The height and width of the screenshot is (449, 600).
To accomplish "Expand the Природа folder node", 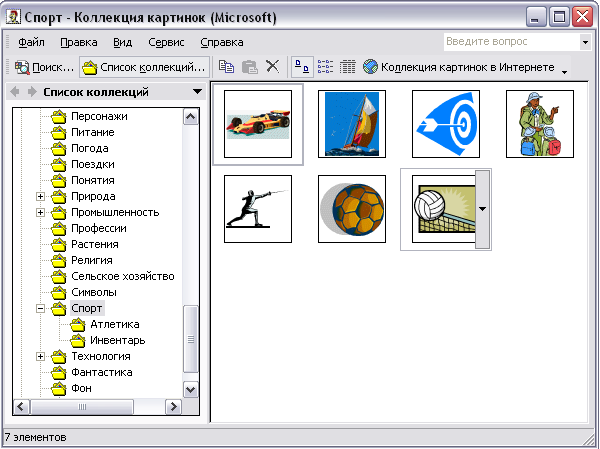I will click(40, 196).
